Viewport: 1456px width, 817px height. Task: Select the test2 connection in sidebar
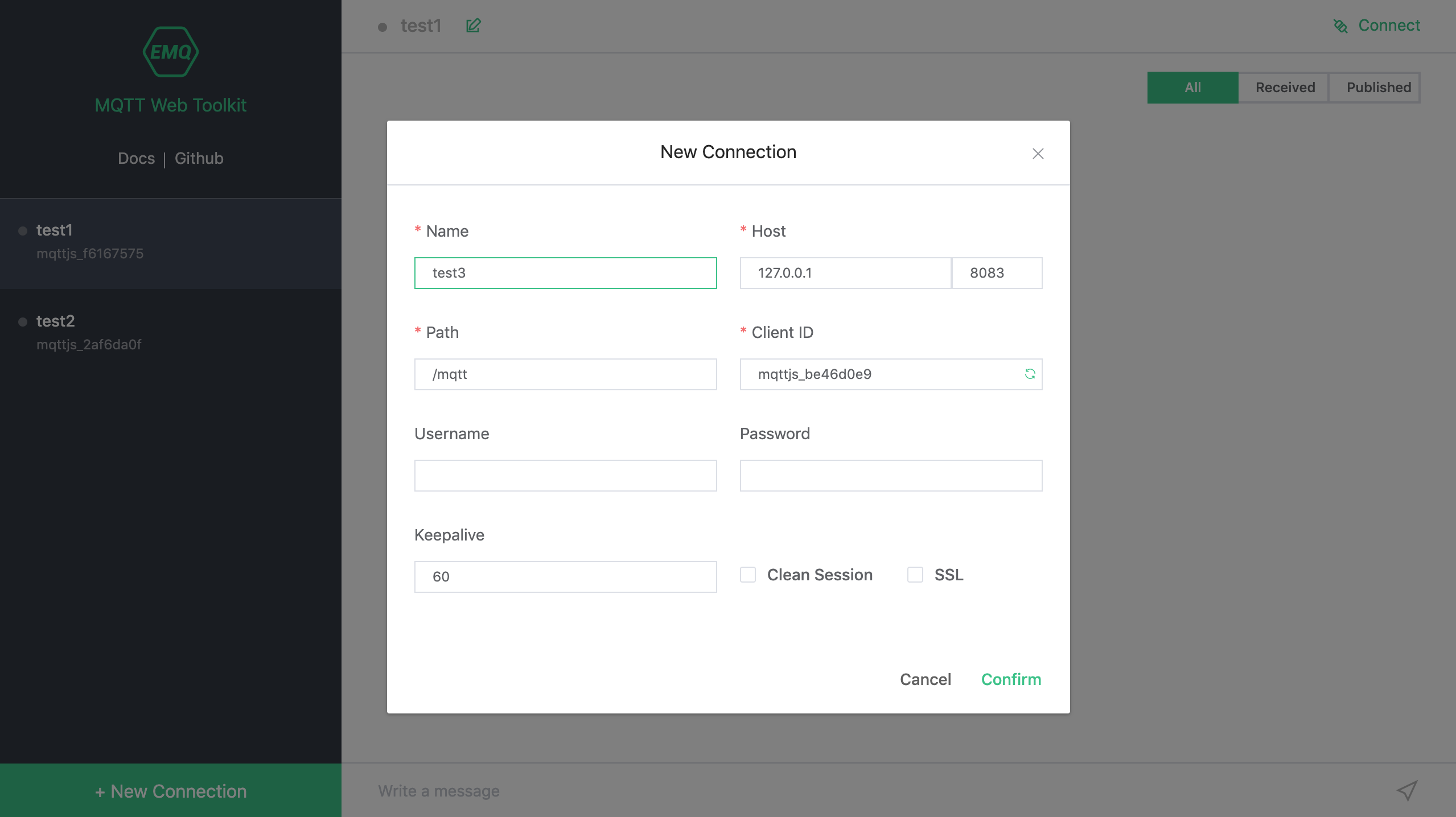(171, 334)
